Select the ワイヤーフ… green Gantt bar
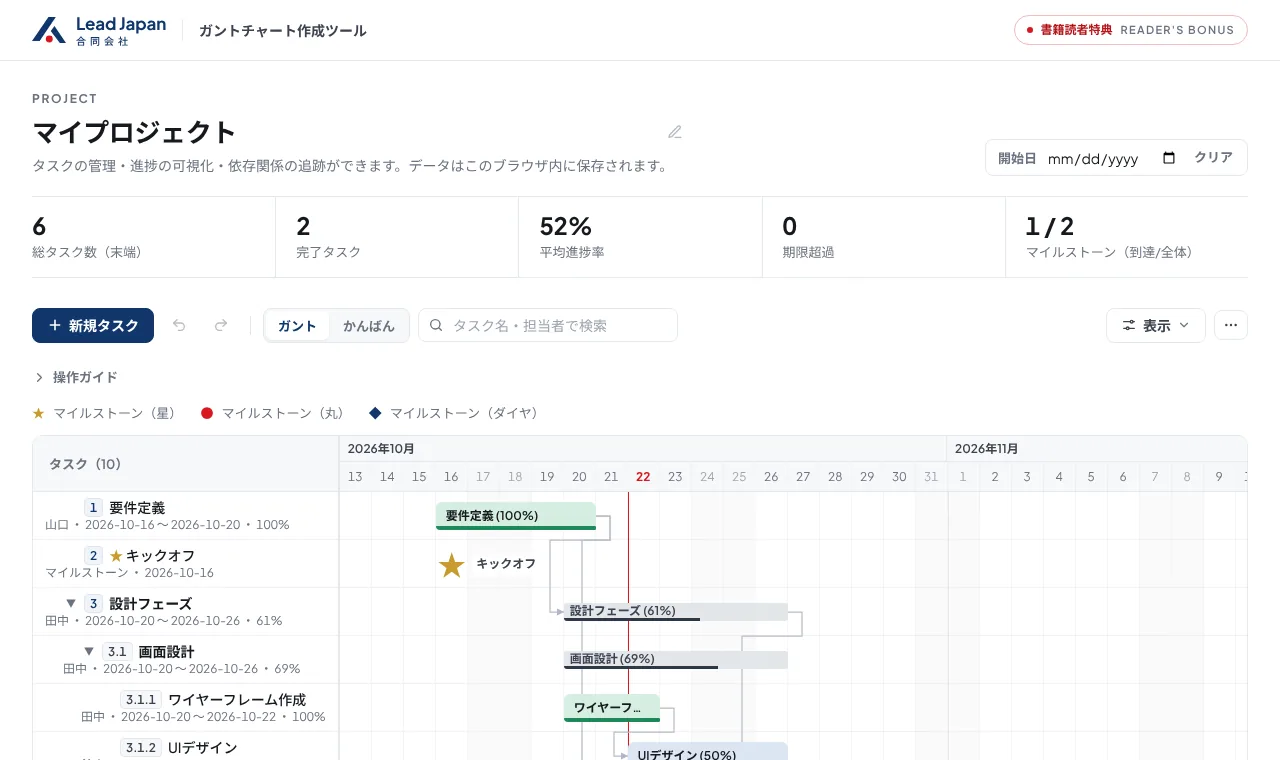The height and width of the screenshot is (760, 1280). pos(612,708)
